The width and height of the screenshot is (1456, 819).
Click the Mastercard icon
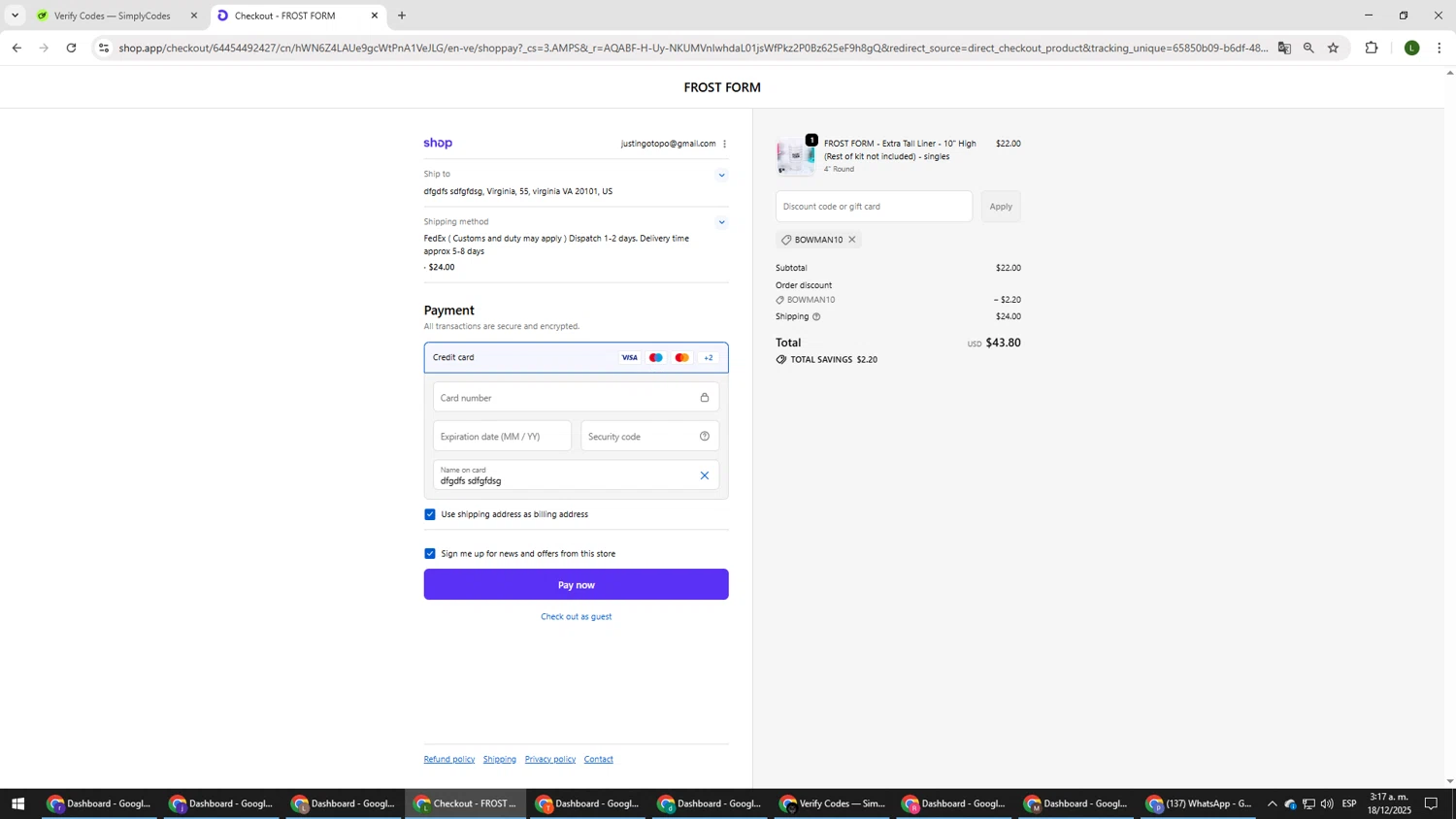point(682,358)
